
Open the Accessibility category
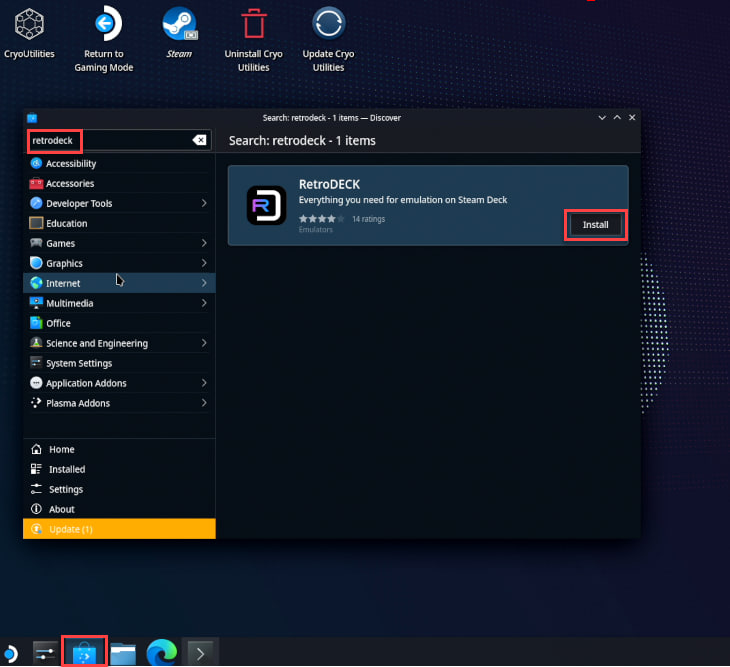119,163
